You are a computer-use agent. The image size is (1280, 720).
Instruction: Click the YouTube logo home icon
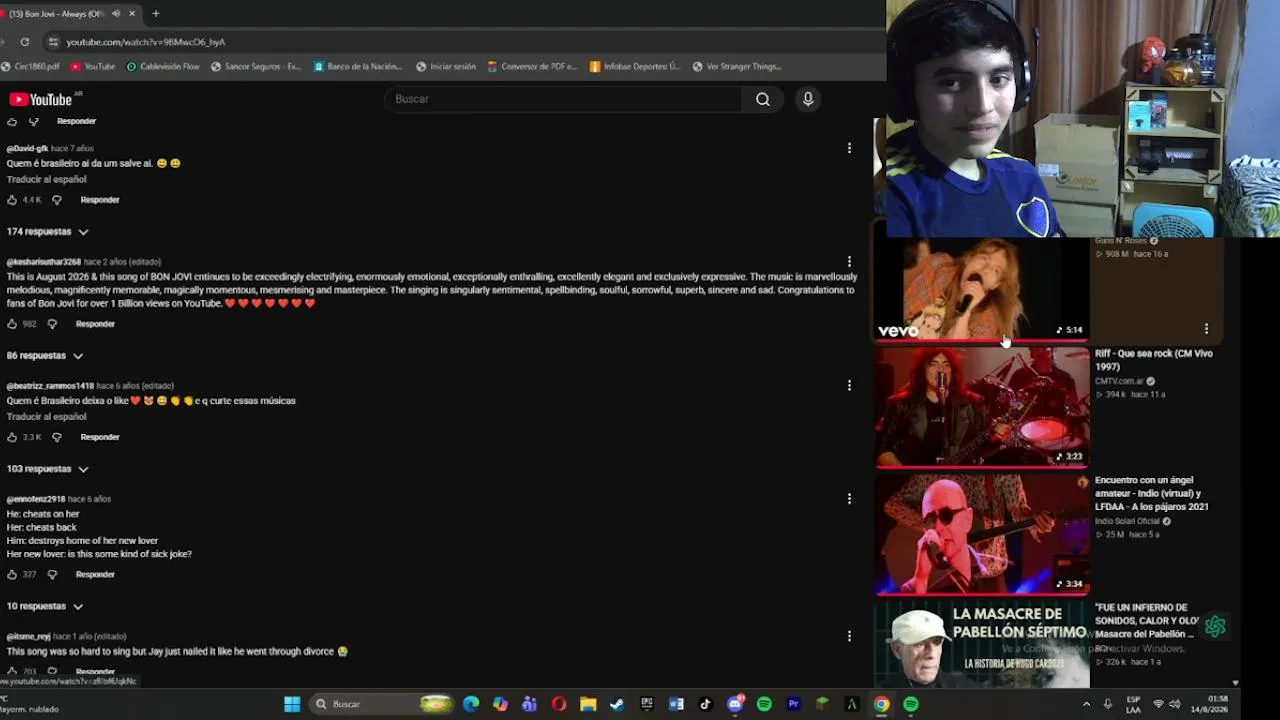coord(40,99)
